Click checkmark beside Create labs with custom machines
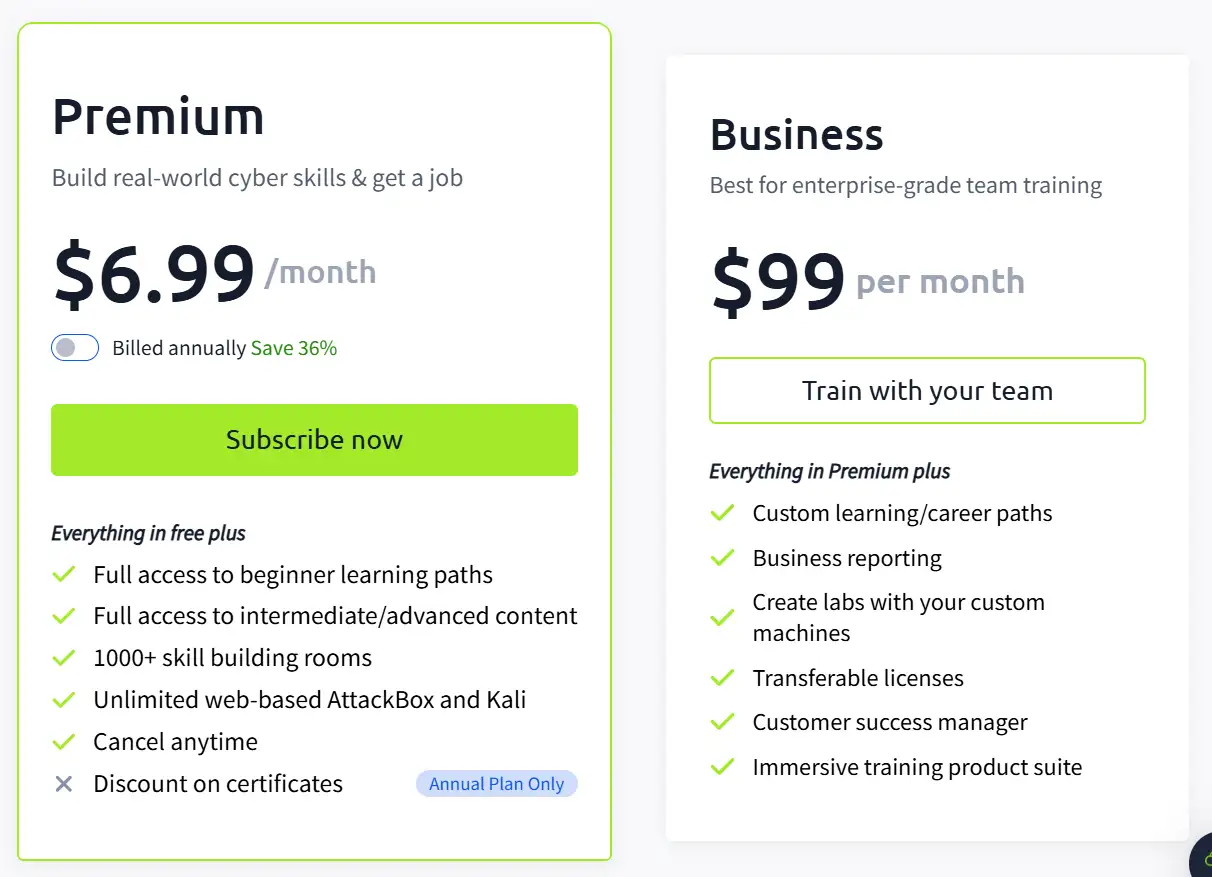The width and height of the screenshot is (1212, 877). click(x=722, y=618)
